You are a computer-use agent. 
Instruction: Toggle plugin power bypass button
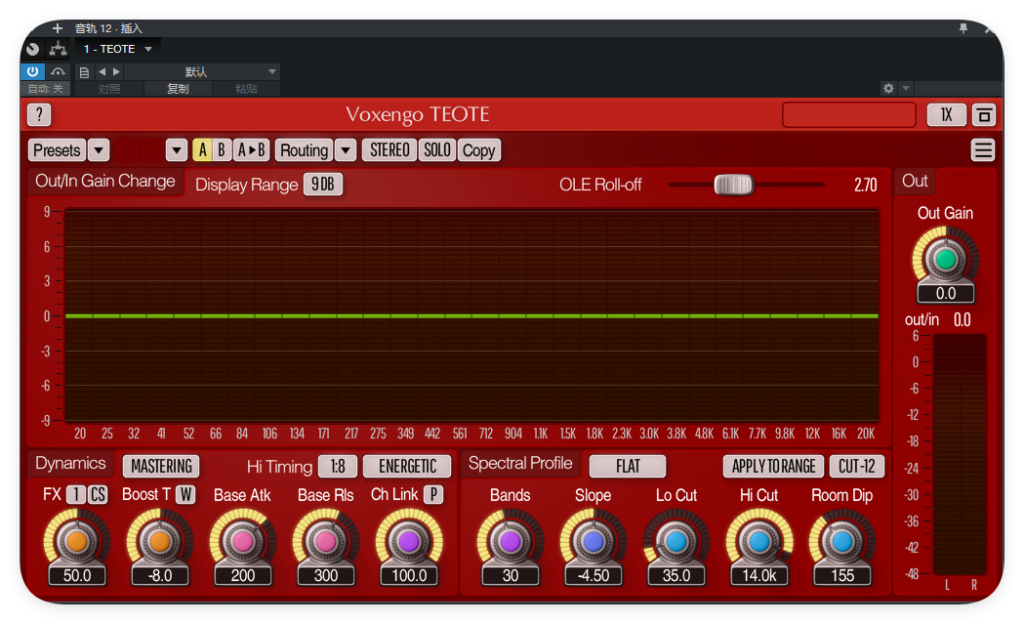(33, 72)
